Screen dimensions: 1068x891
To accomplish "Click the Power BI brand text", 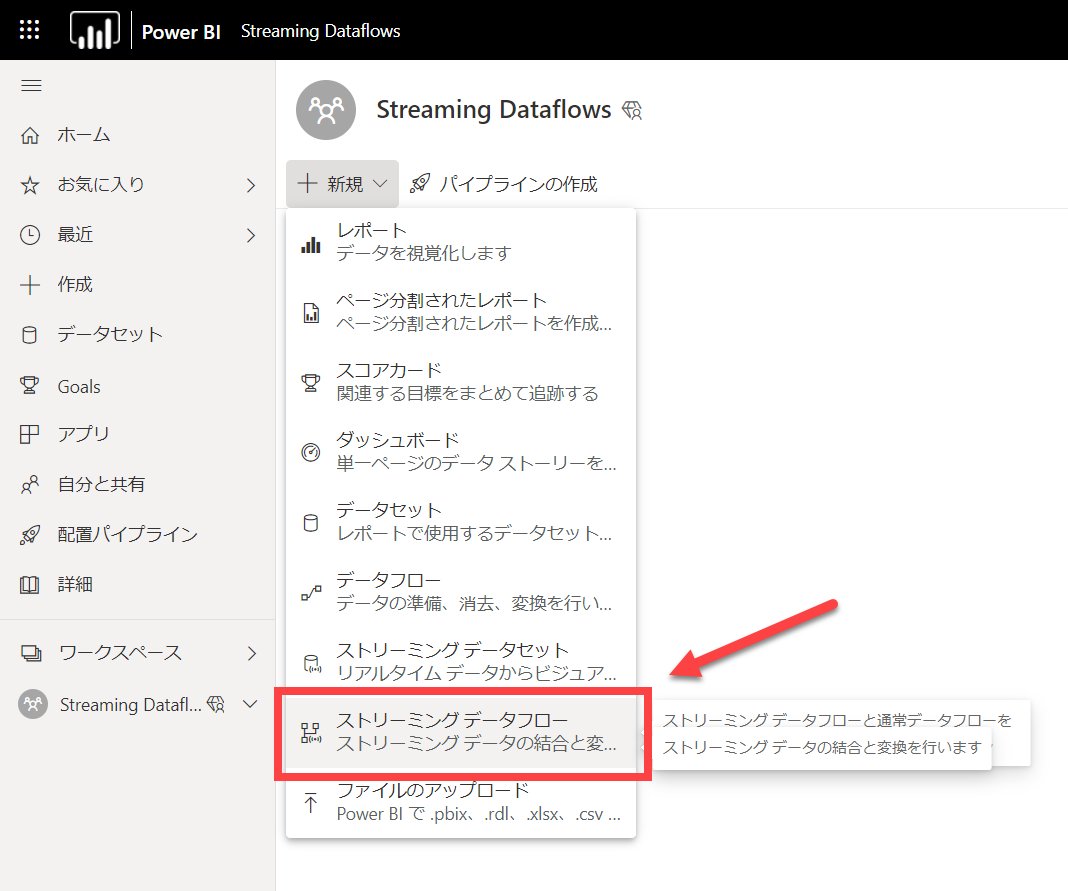I will [x=180, y=31].
